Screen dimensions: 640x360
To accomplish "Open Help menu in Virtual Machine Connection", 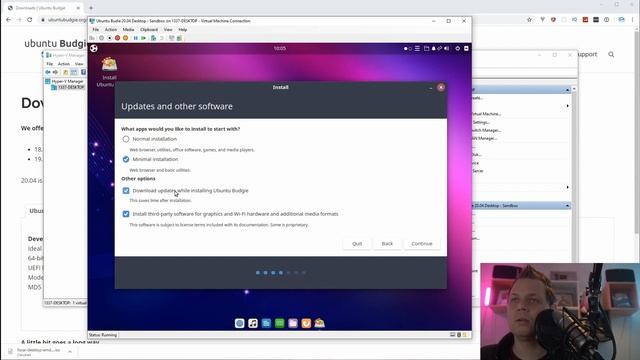I will pyautogui.click(x=182, y=30).
